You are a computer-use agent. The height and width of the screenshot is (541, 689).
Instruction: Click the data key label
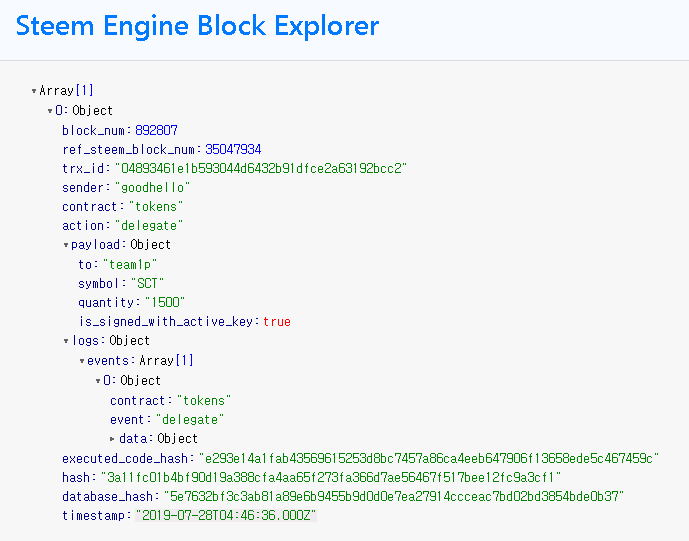[x=133, y=439]
